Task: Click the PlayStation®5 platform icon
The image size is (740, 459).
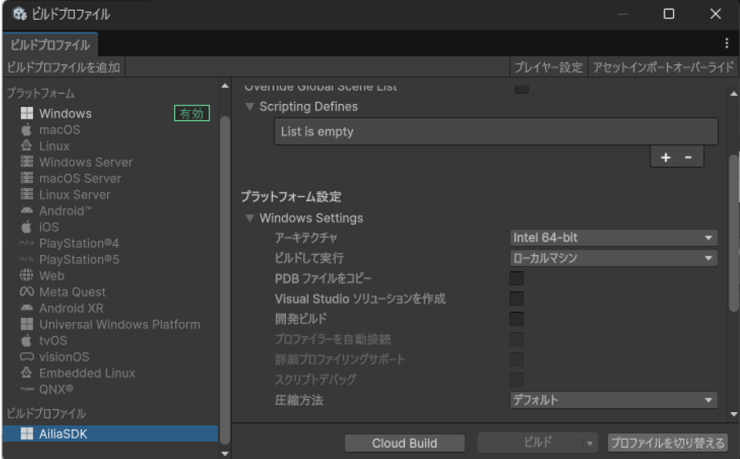Action: point(27,259)
